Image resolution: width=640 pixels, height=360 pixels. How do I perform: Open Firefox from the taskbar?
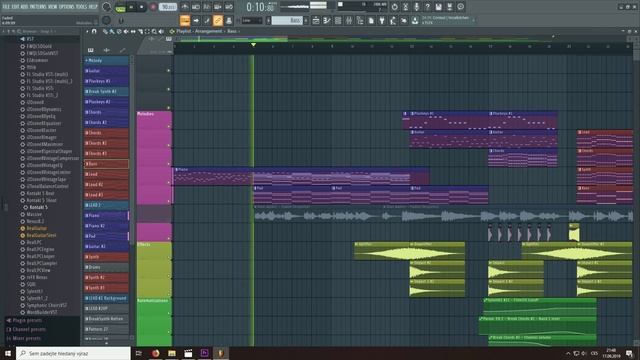pos(156,353)
